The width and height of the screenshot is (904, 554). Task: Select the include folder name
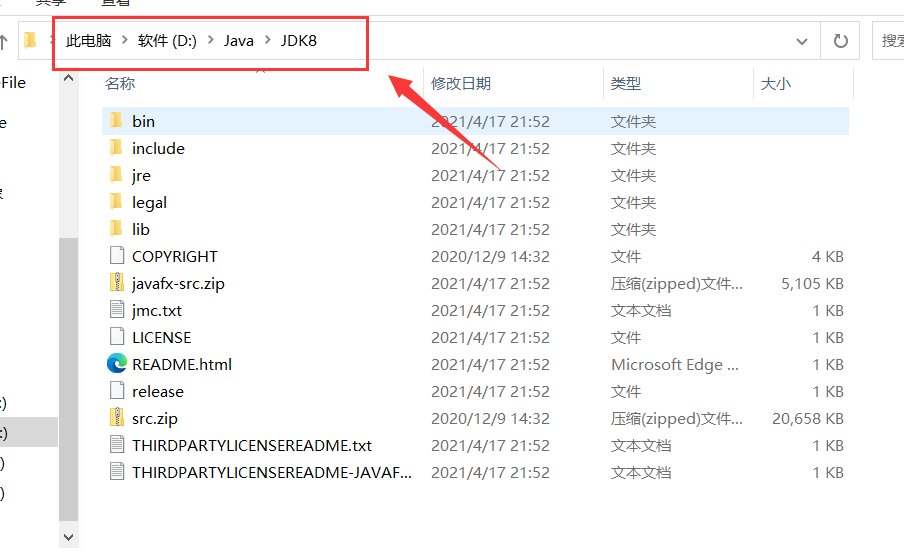point(159,148)
